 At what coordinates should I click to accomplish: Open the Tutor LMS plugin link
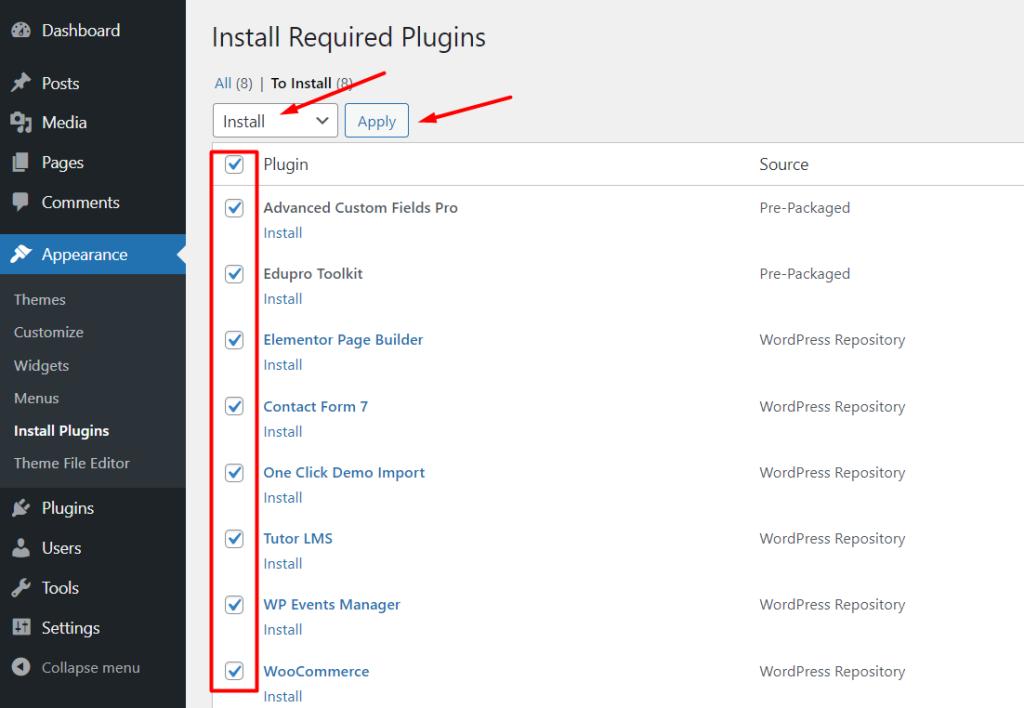coord(298,538)
